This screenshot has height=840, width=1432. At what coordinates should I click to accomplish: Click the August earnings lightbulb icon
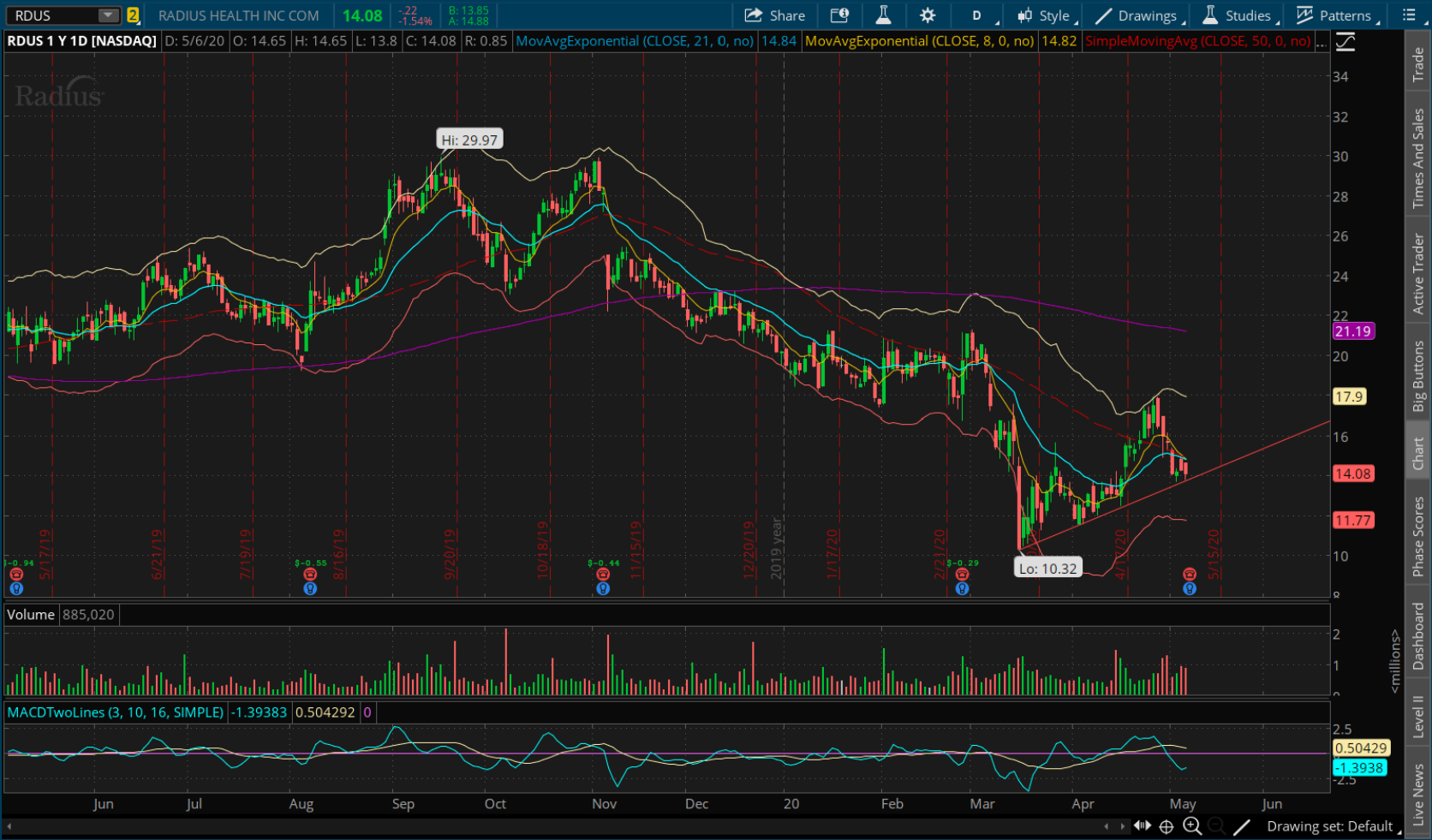[310, 588]
